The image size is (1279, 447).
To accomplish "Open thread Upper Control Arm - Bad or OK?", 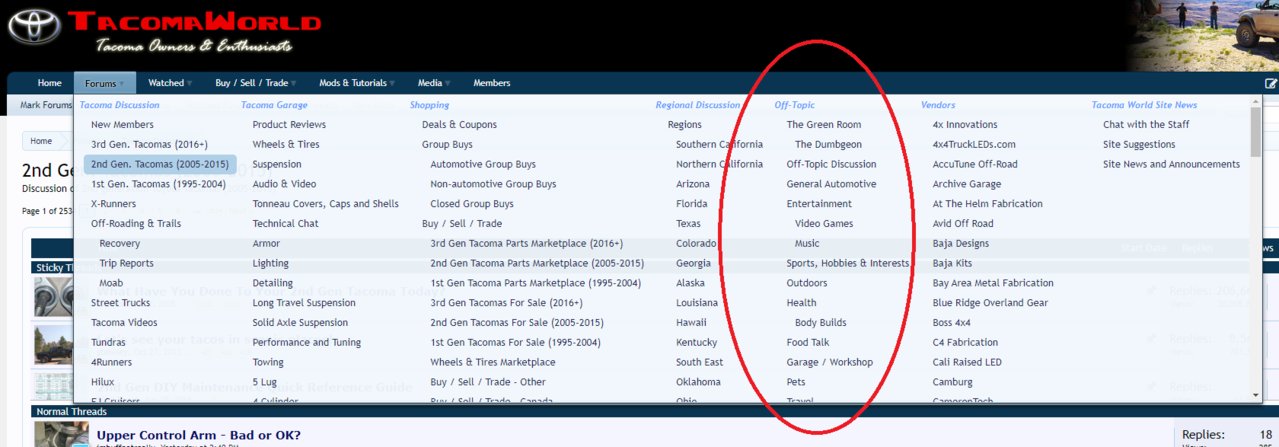I will pyautogui.click(x=198, y=435).
